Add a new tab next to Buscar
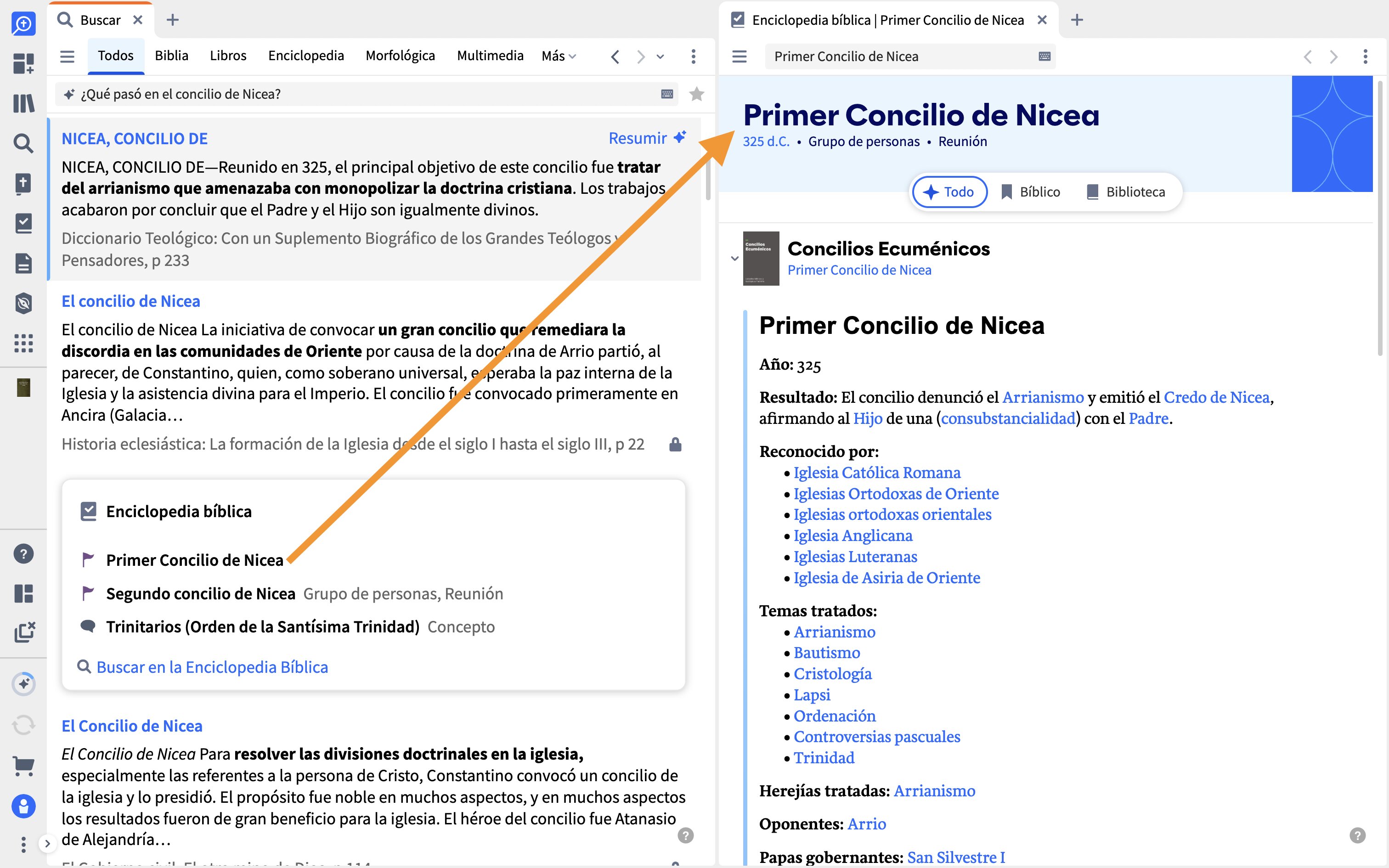This screenshot has height=868, width=1389. (x=172, y=20)
